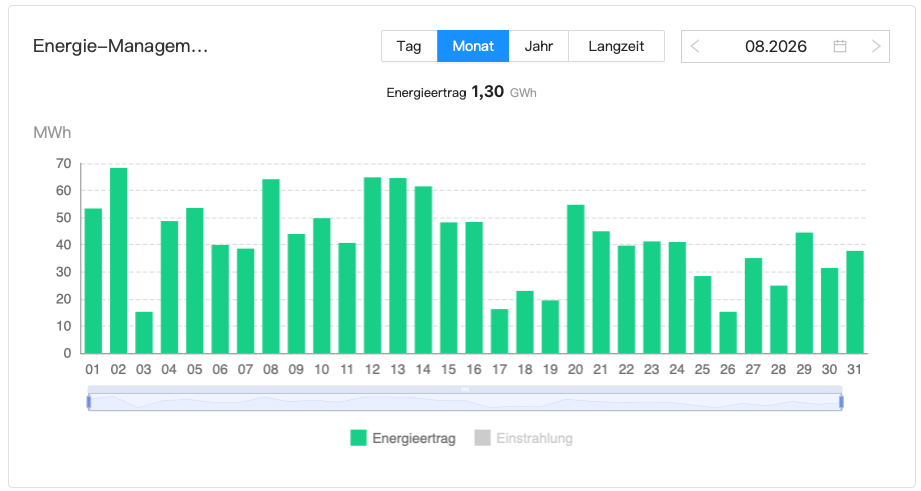Viewport: 921px width, 491px height.
Task: Open the Jahr tab
Action: pos(539,46)
